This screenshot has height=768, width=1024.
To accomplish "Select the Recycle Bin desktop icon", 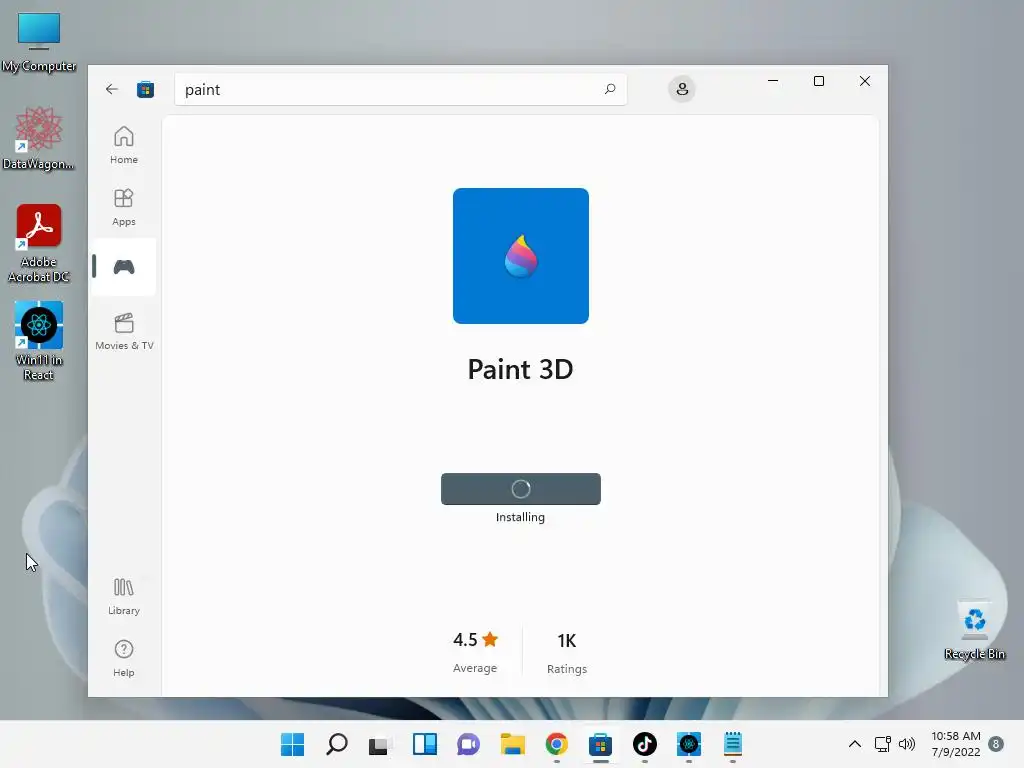I will [x=974, y=631].
